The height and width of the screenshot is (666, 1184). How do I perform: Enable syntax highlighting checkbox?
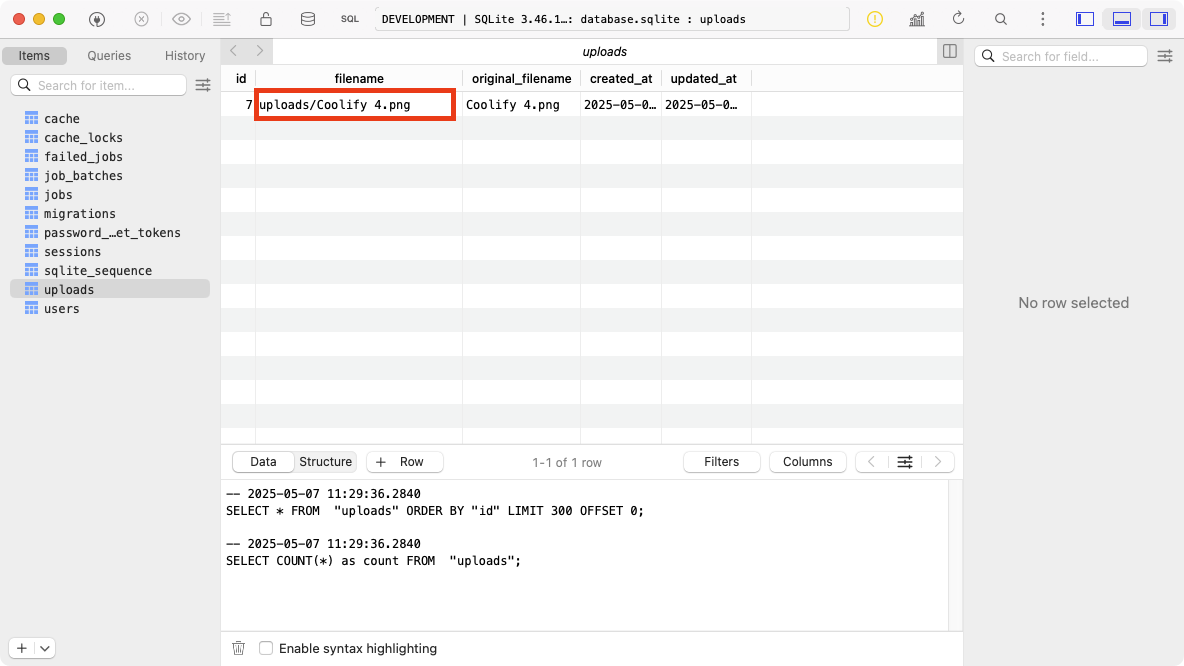tap(266, 648)
